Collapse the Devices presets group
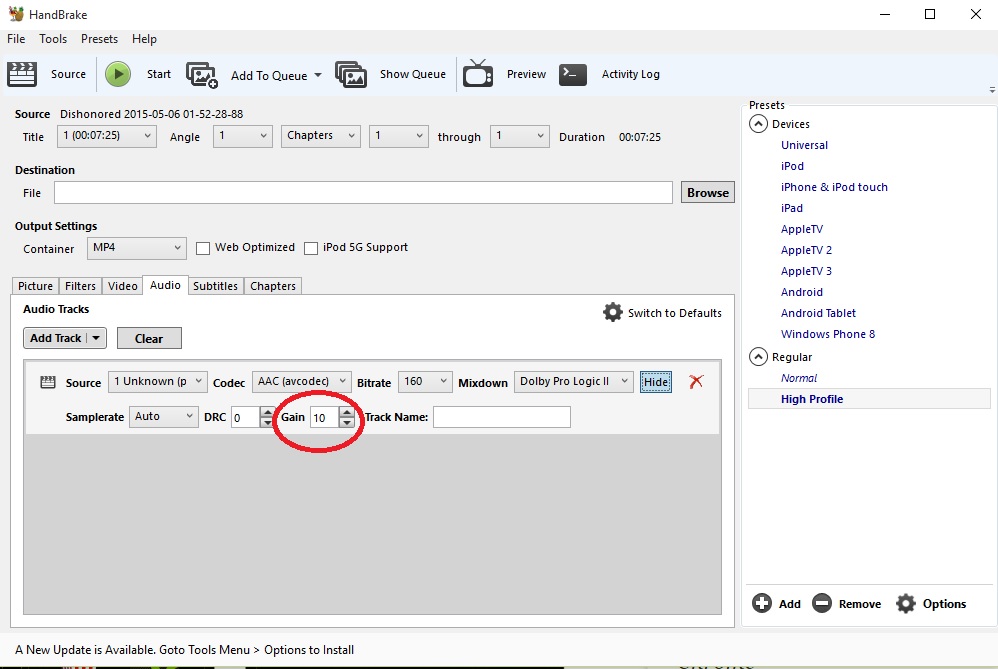The image size is (998, 669). pos(758,123)
